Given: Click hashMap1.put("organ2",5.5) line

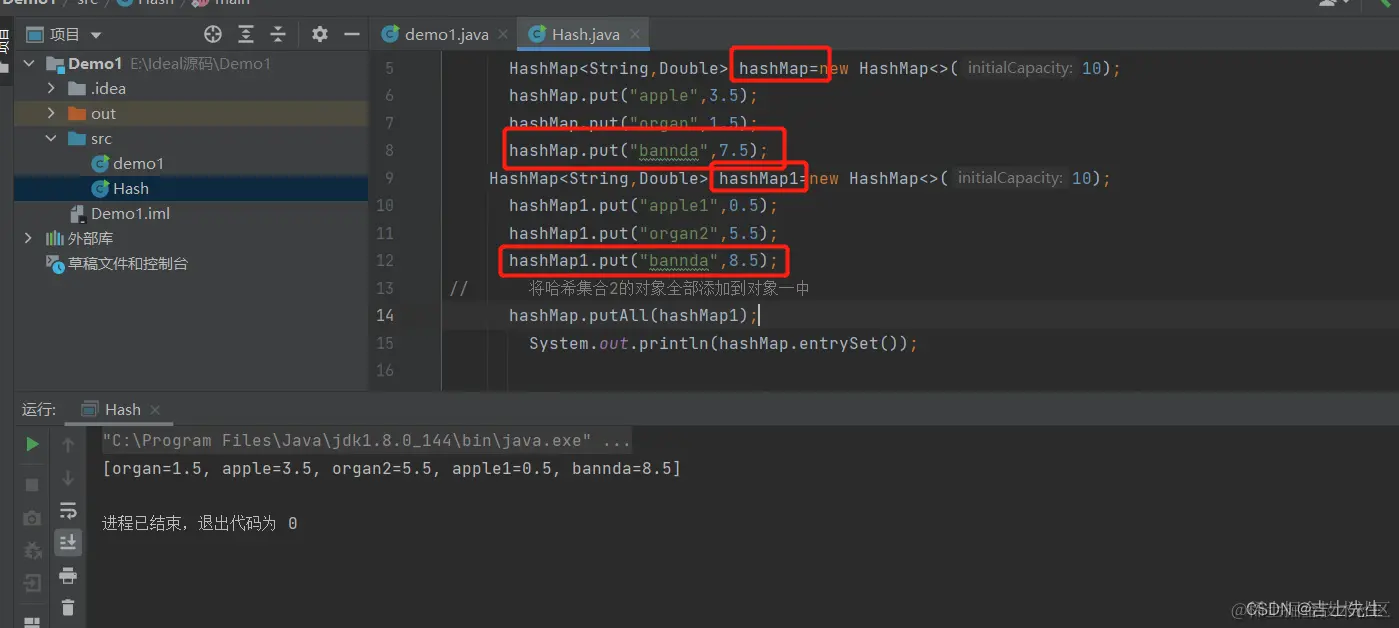Looking at the screenshot, I should tap(643, 234).
